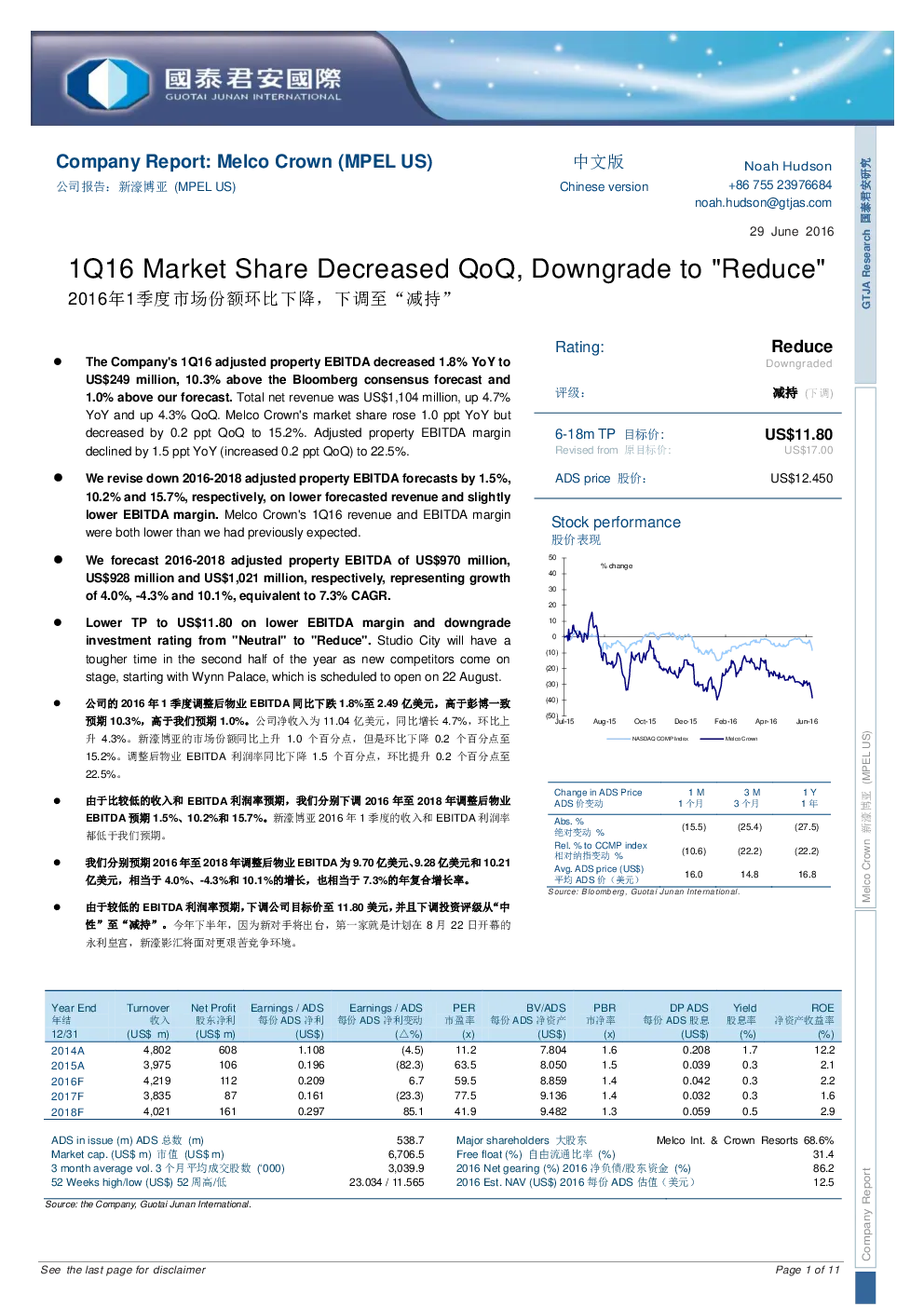Click Avg. ADS price 1 M value 16.0
Screen dimensions: 924x1307
click(694, 875)
